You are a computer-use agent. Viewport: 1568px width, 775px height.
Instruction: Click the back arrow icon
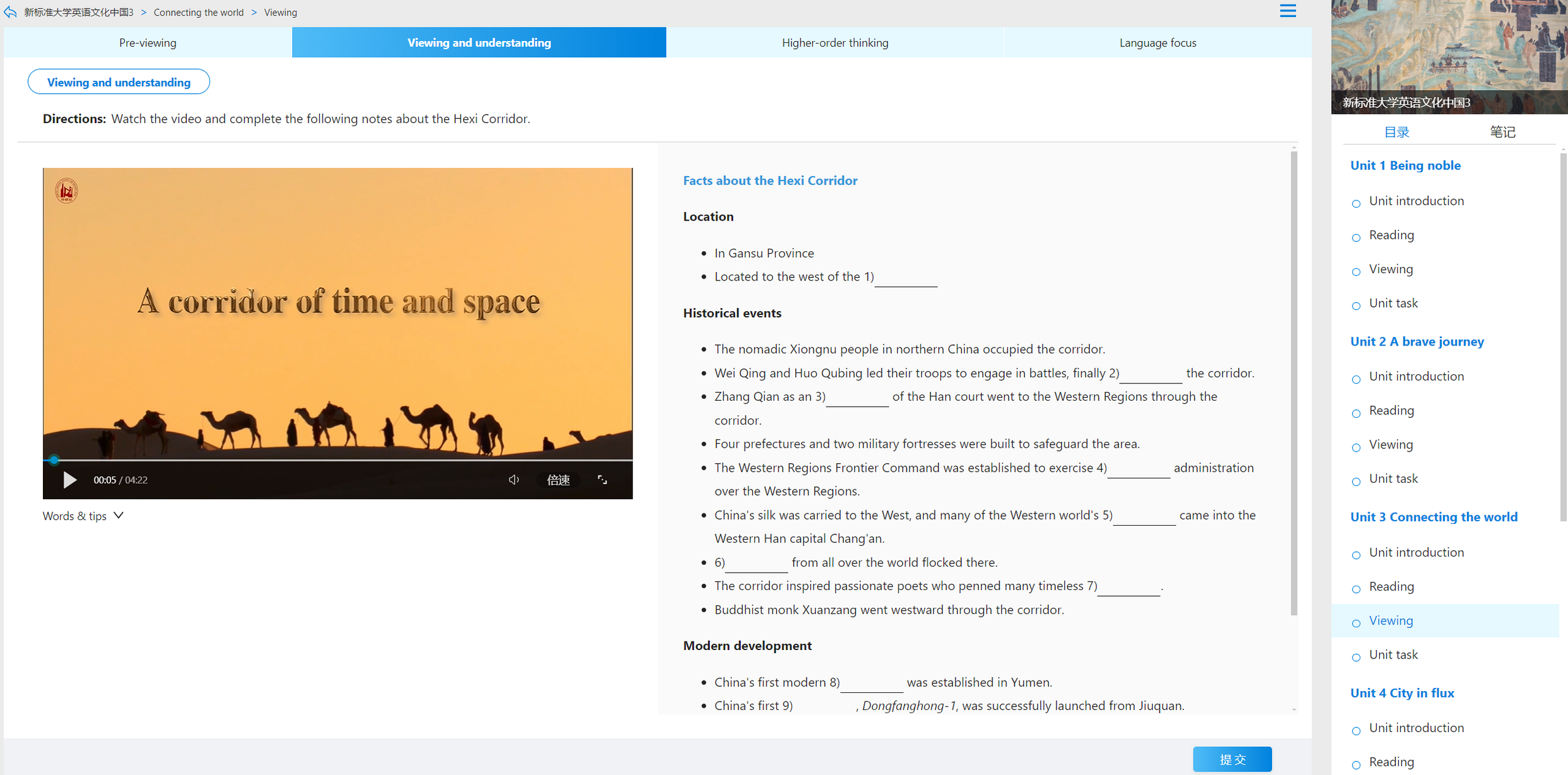10,12
